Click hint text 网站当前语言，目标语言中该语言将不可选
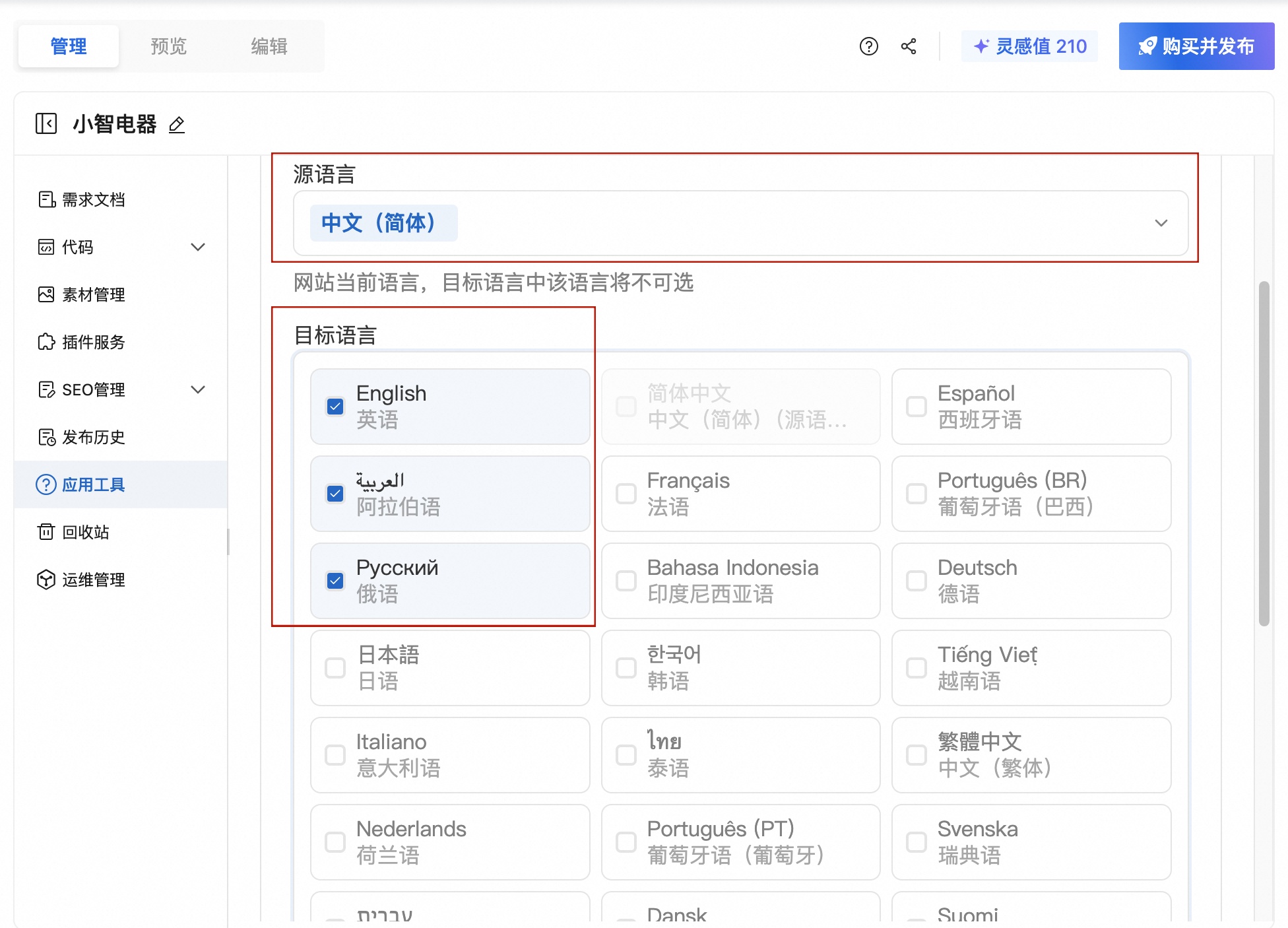The width and height of the screenshot is (1288, 928). [x=494, y=282]
